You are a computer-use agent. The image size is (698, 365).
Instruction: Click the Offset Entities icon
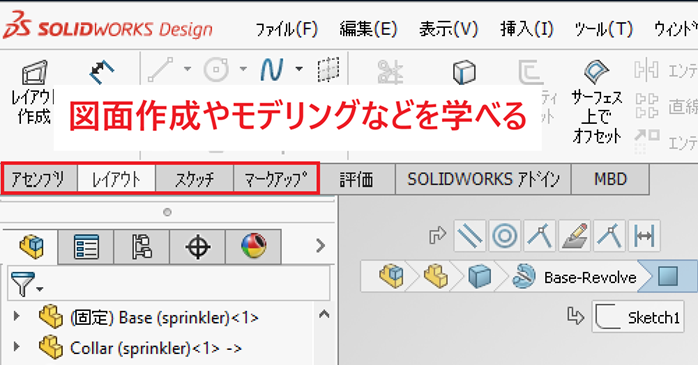532,72
